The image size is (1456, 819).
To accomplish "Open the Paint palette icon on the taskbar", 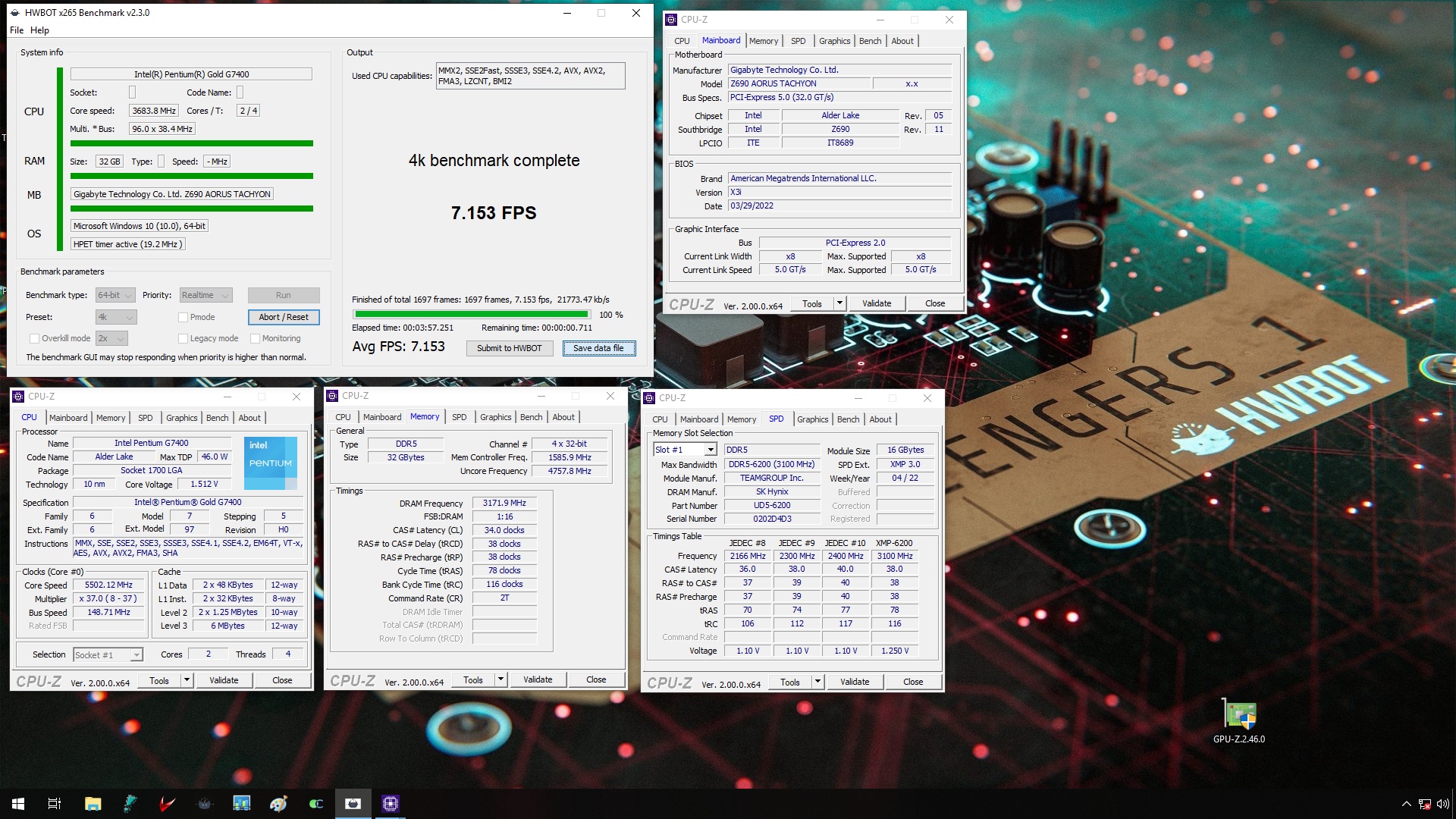I will click(278, 804).
